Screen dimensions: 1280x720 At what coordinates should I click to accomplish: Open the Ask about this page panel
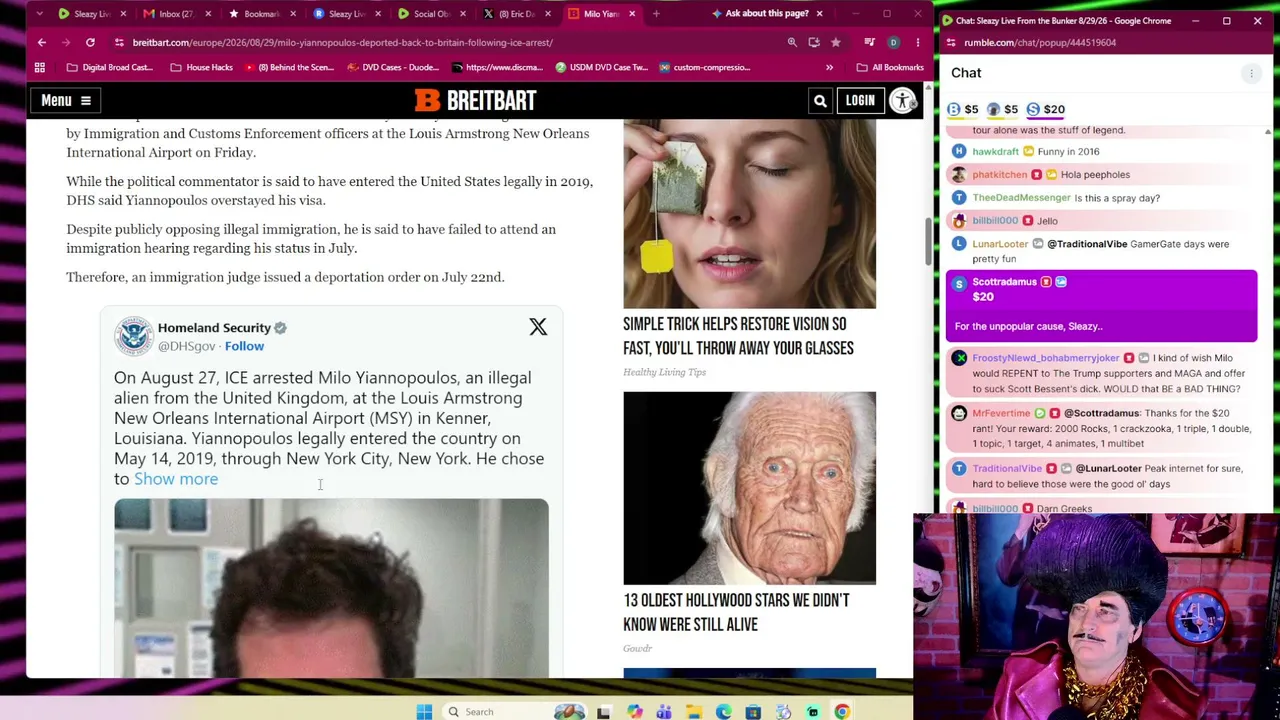coord(760,13)
